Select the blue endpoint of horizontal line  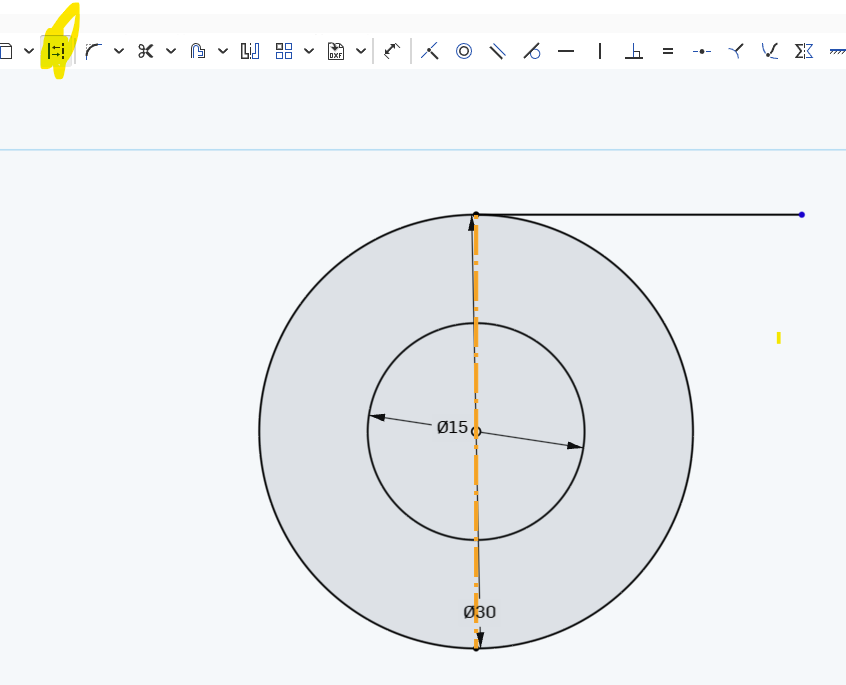[801, 214]
